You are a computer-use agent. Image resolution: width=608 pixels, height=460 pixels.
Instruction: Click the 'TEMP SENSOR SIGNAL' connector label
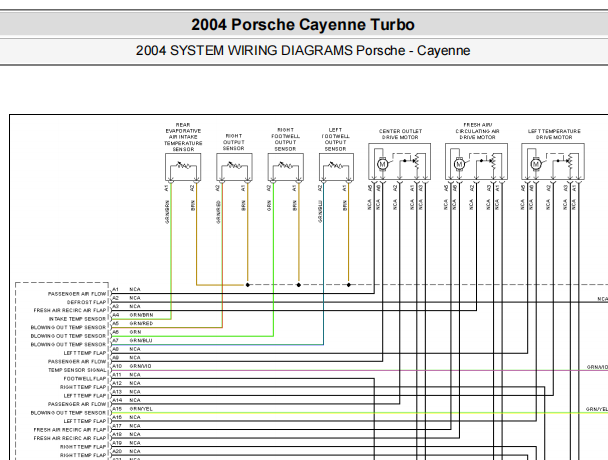[x=77, y=370]
